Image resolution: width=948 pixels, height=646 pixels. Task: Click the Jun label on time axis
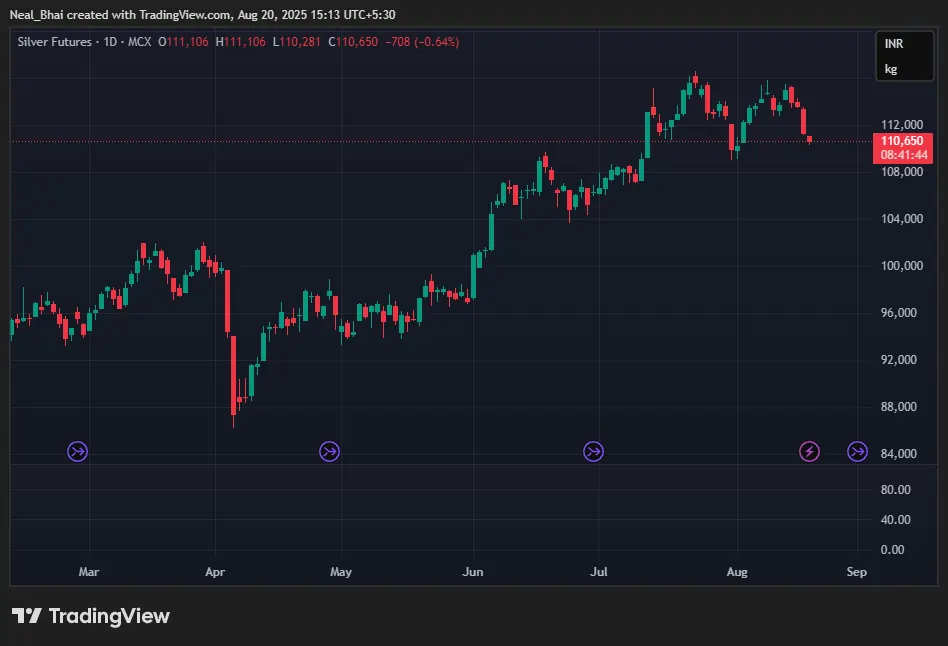coord(473,572)
